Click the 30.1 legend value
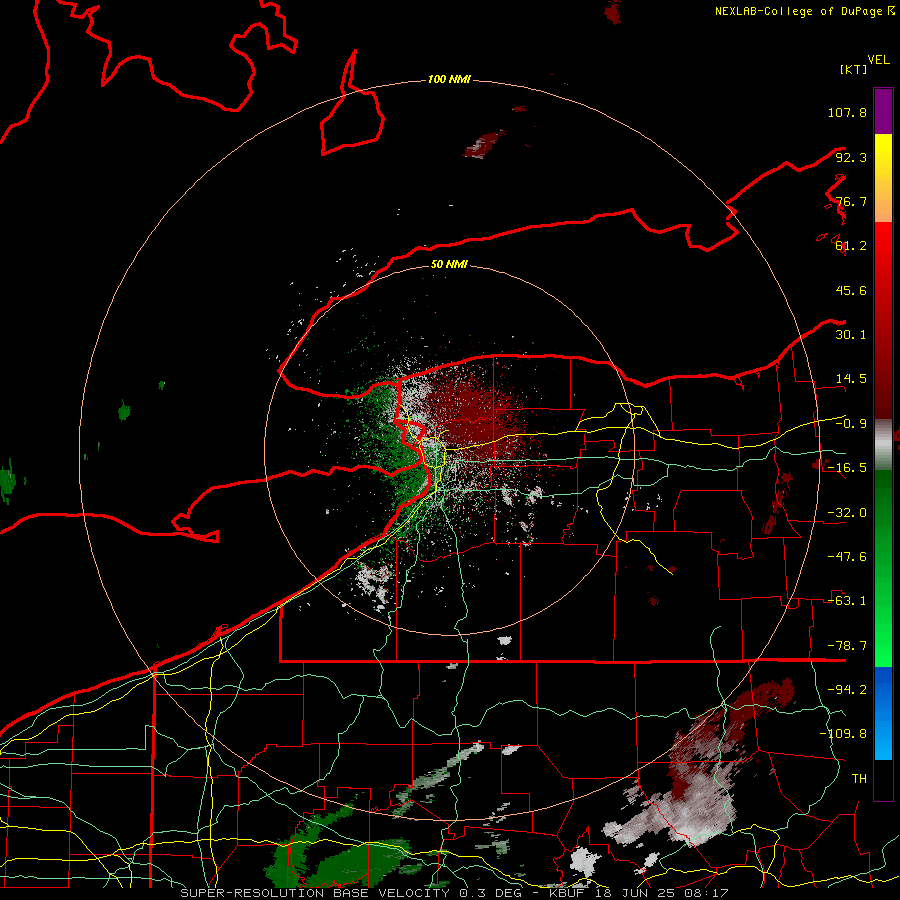Screen dimensions: 900x900 851,335
